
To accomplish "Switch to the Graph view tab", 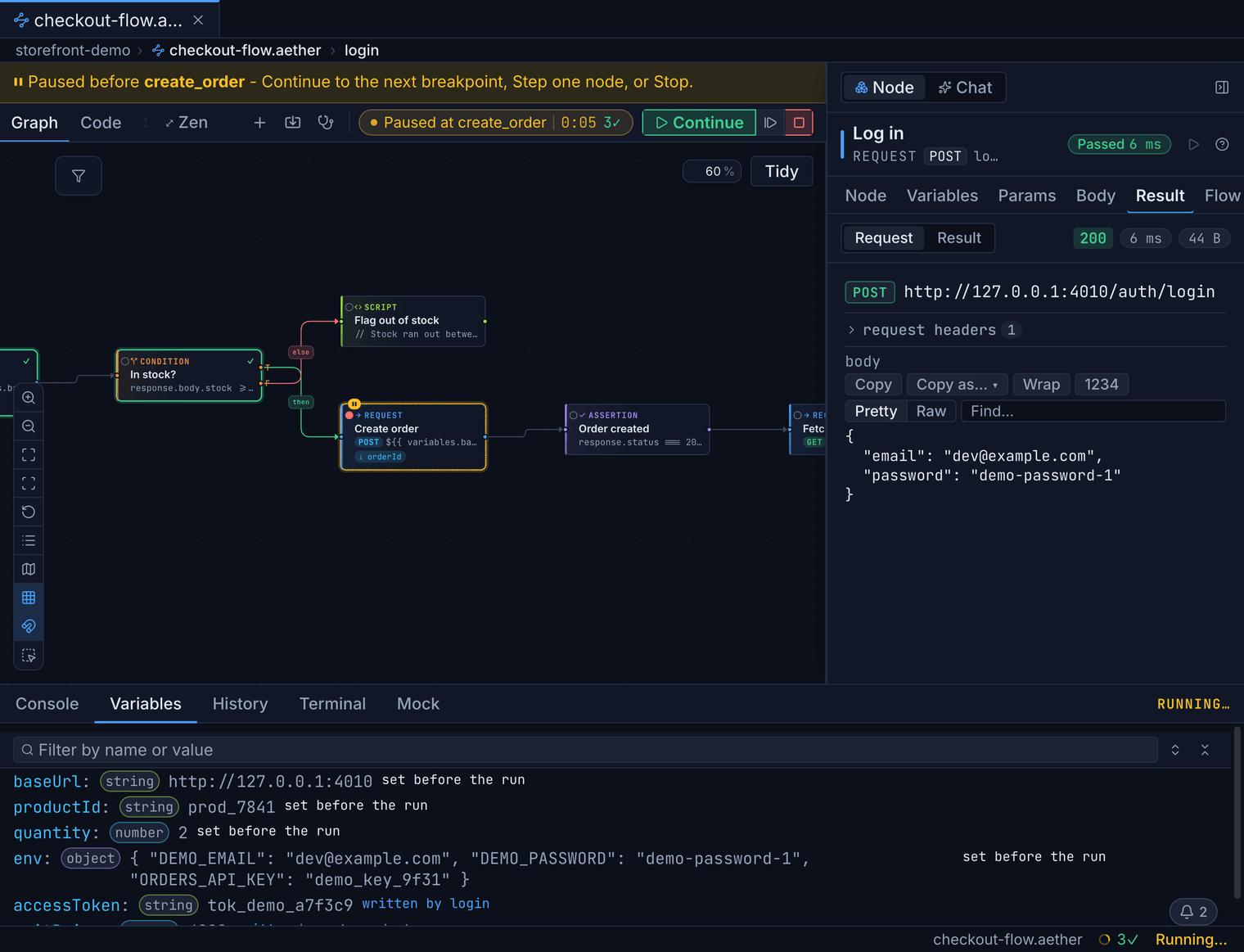I will [34, 123].
